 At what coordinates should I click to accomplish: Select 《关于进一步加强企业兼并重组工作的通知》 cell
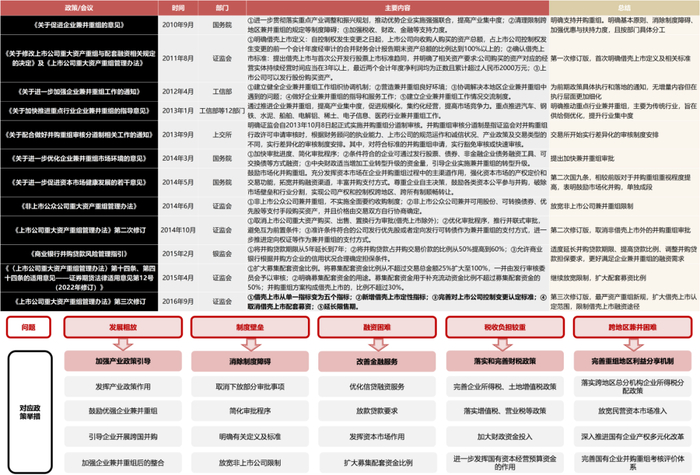79,92
